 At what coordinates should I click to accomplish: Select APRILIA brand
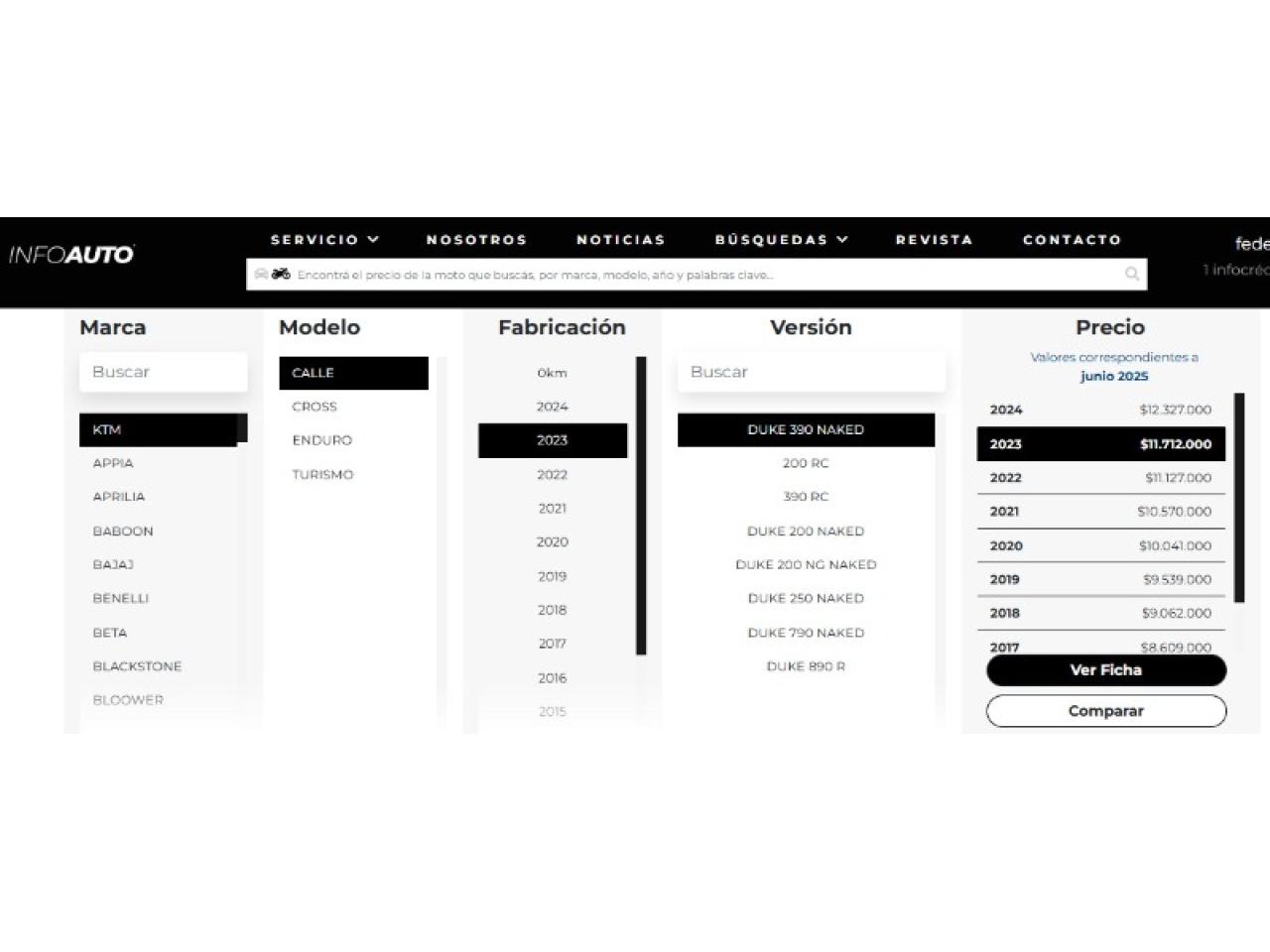pyautogui.click(x=119, y=497)
